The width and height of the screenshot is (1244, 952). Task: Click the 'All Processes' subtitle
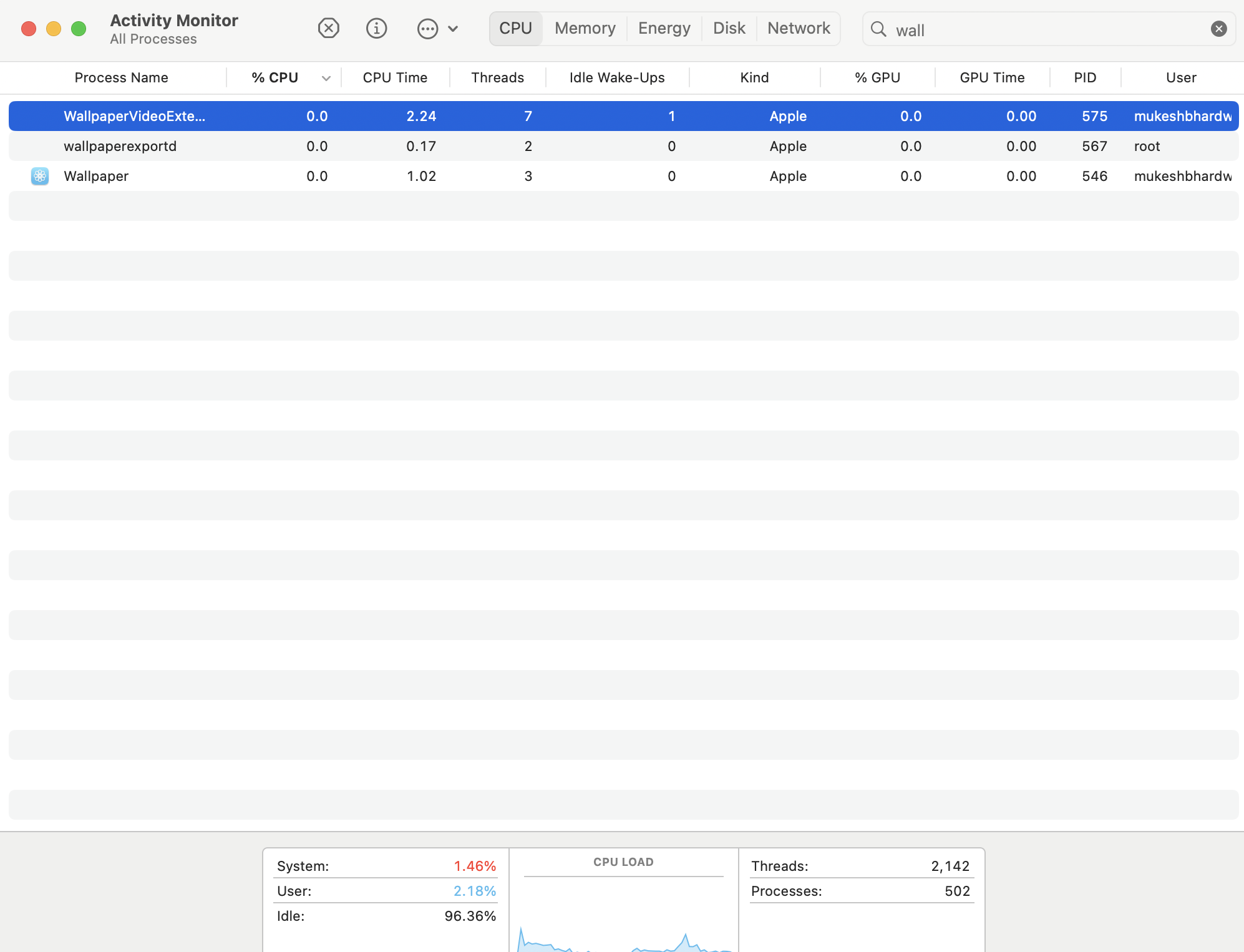(x=153, y=39)
